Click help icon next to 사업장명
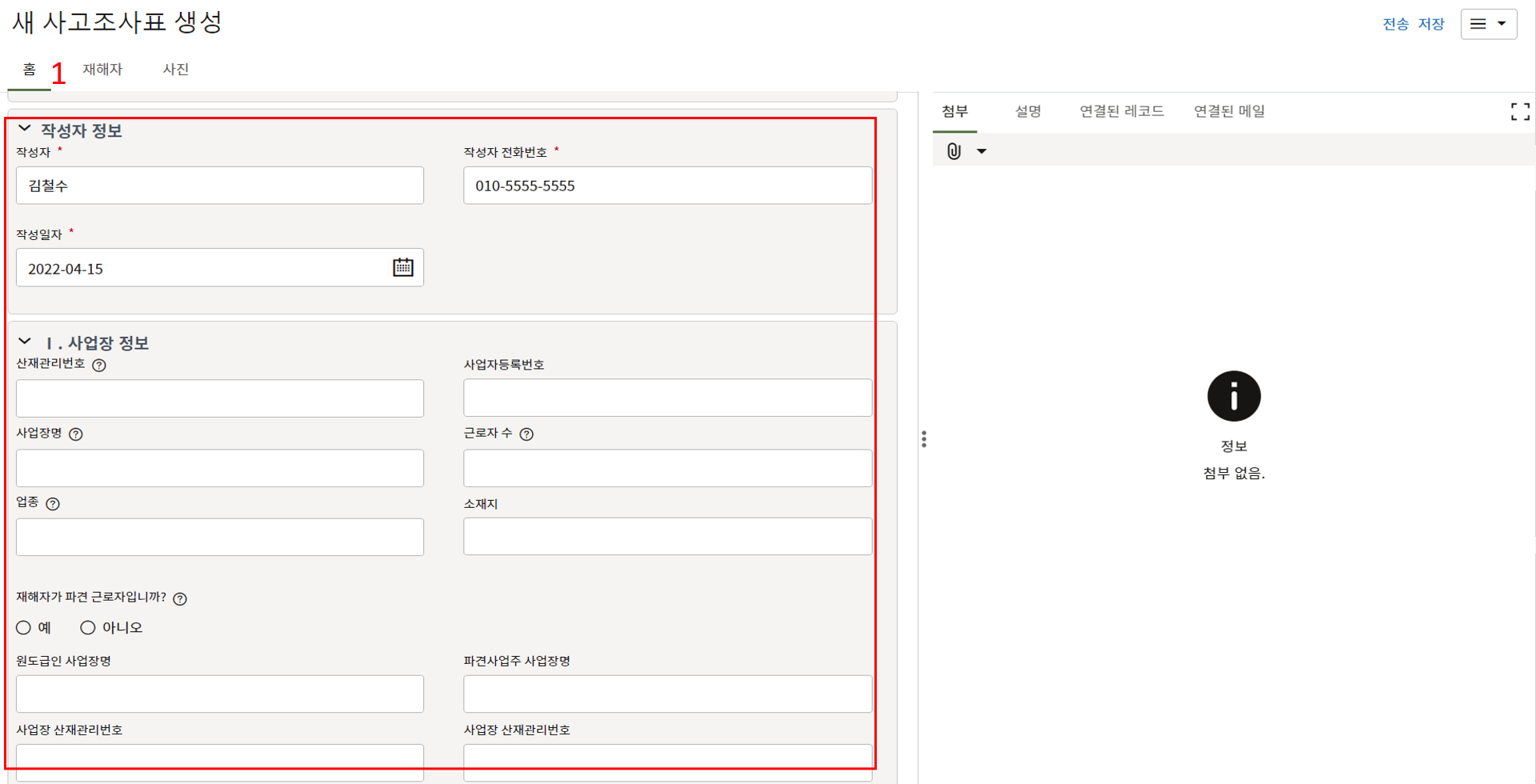This screenshot has width=1536, height=784. click(76, 434)
